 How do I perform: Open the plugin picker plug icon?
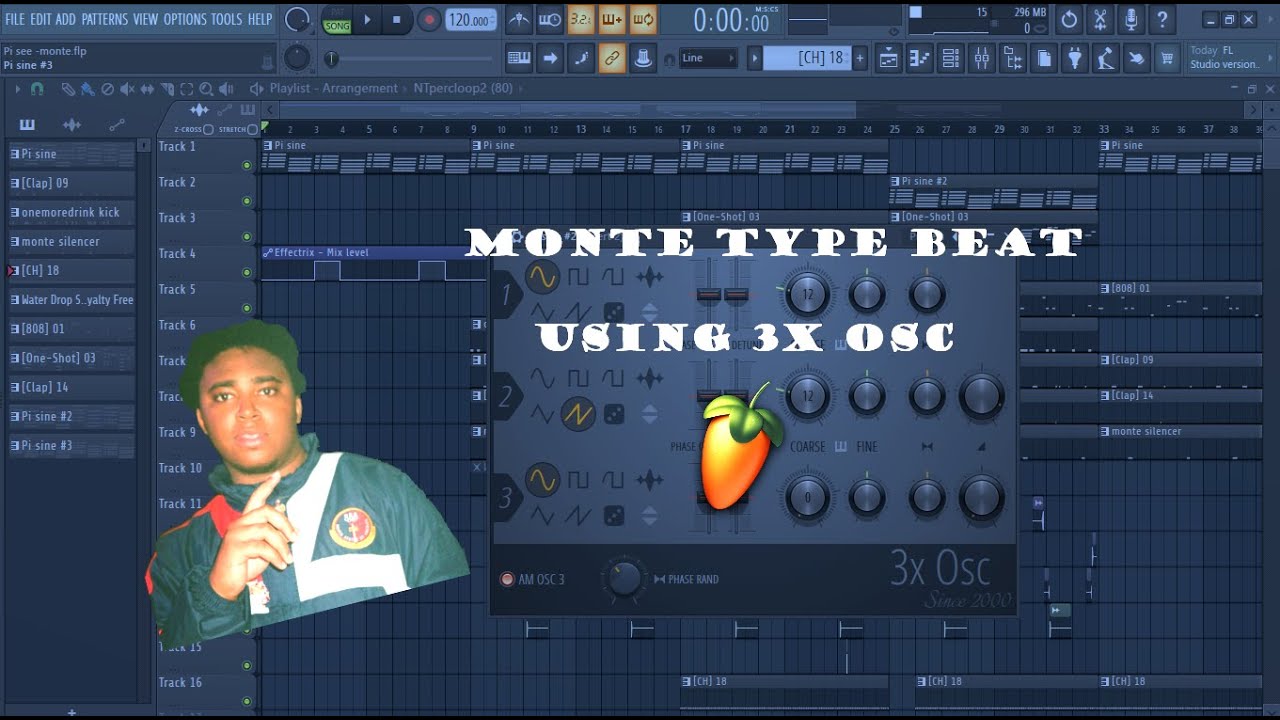tap(1074, 59)
